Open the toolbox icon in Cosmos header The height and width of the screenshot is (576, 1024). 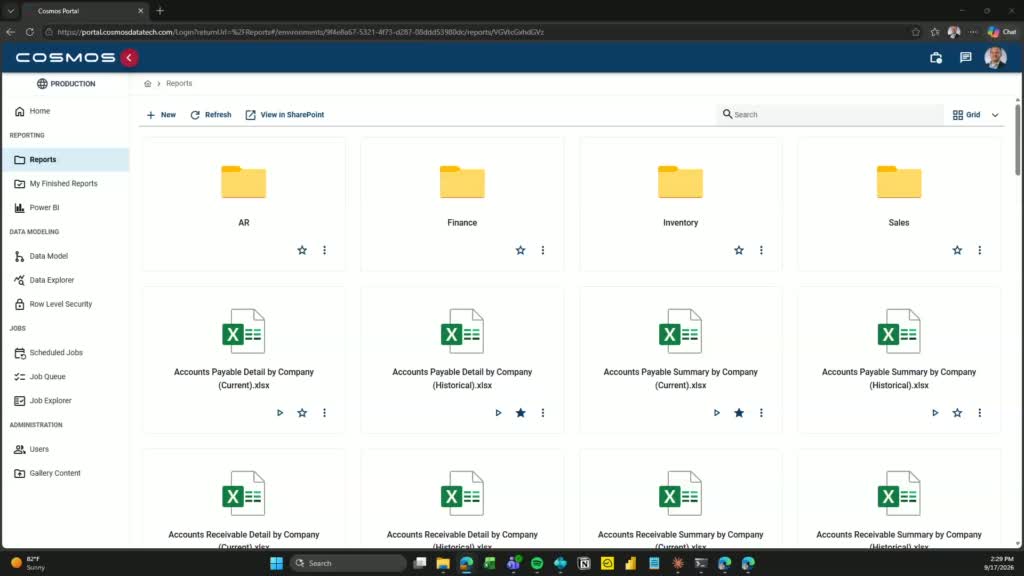[936, 57]
